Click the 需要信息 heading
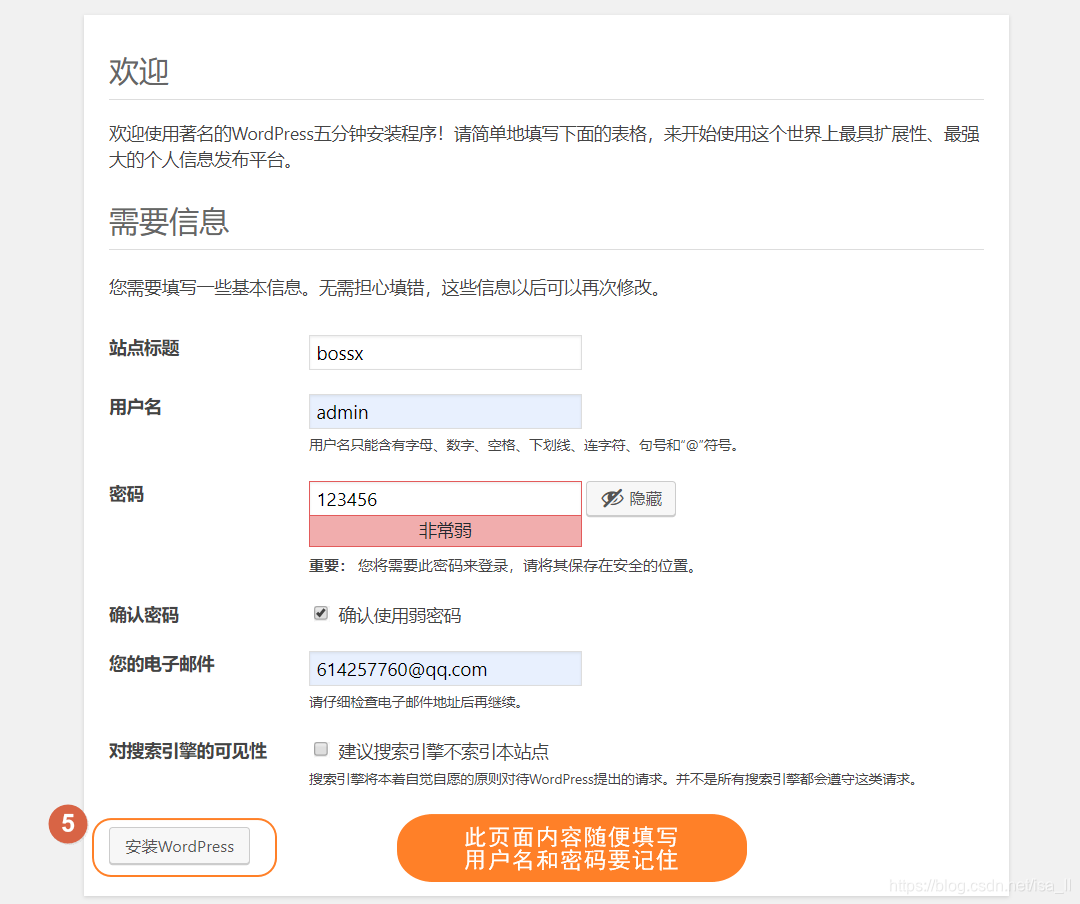Viewport: 1080px width, 904px height. 169,222
